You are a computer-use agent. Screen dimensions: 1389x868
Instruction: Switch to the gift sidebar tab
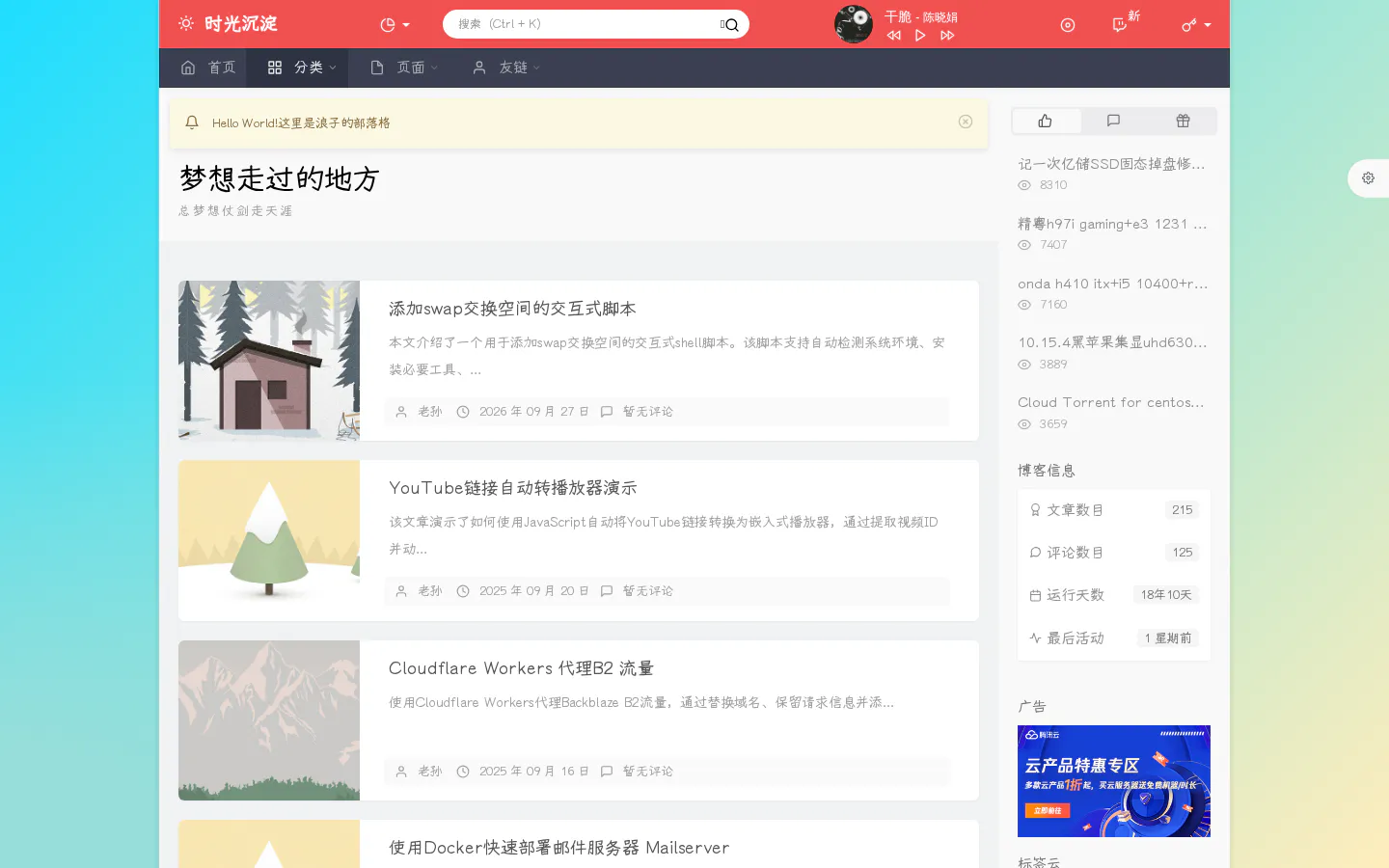click(x=1183, y=121)
